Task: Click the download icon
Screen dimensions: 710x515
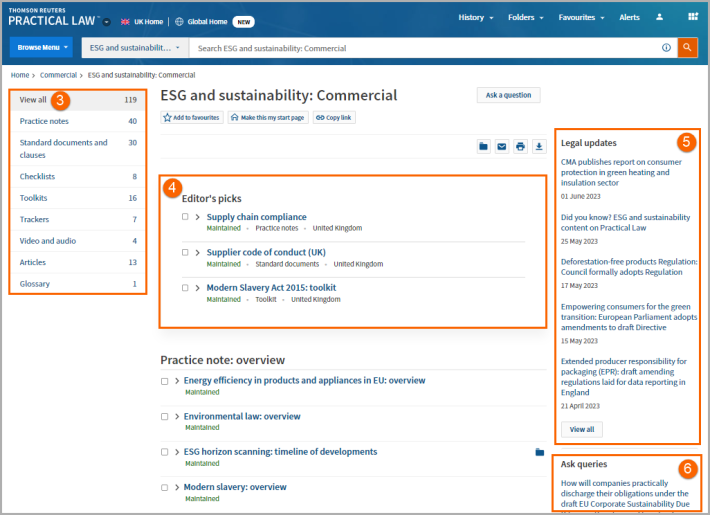Action: coord(539,146)
